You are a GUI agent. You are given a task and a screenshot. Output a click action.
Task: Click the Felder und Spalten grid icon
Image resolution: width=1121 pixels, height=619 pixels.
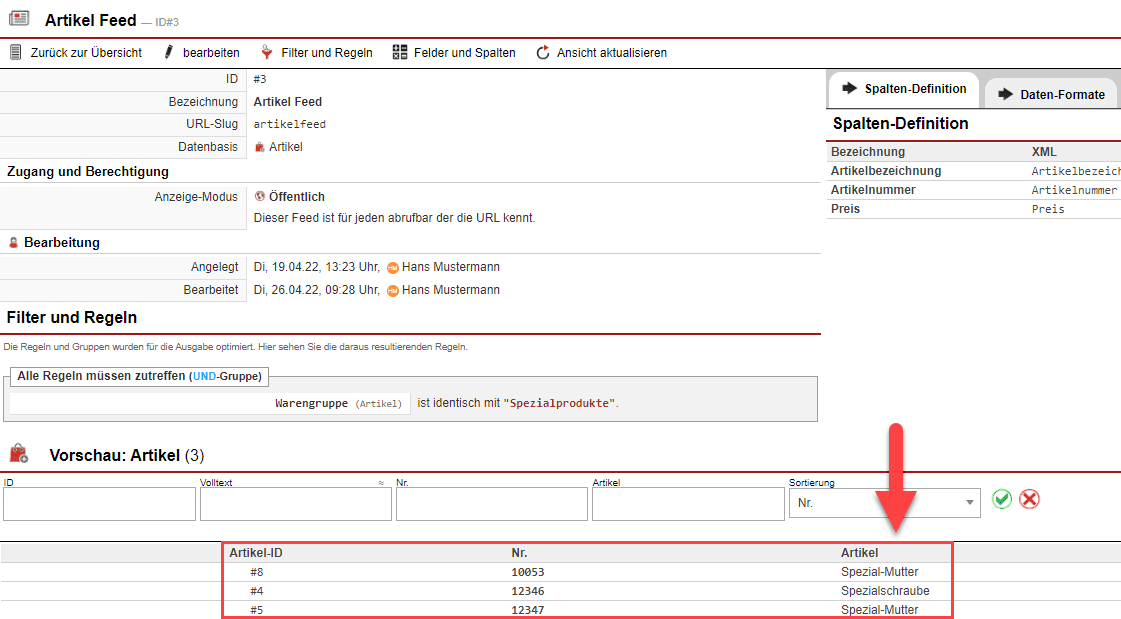(x=400, y=52)
